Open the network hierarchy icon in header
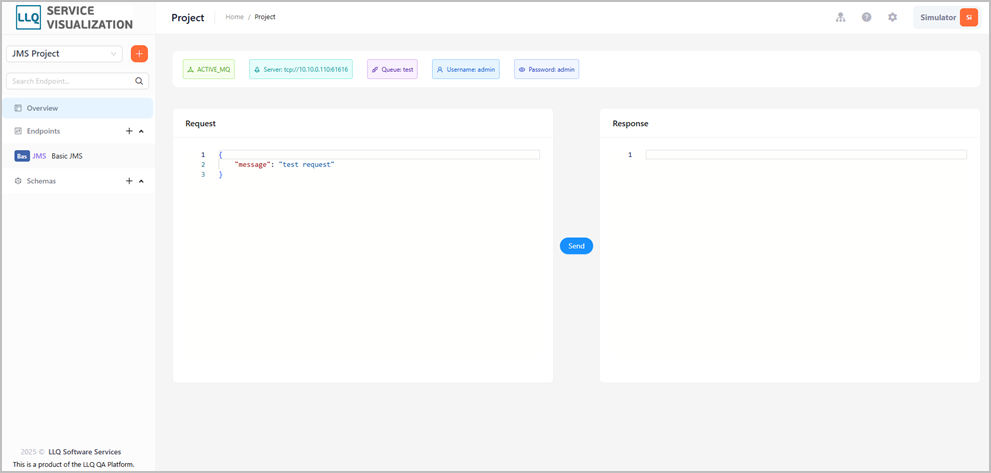 click(840, 18)
